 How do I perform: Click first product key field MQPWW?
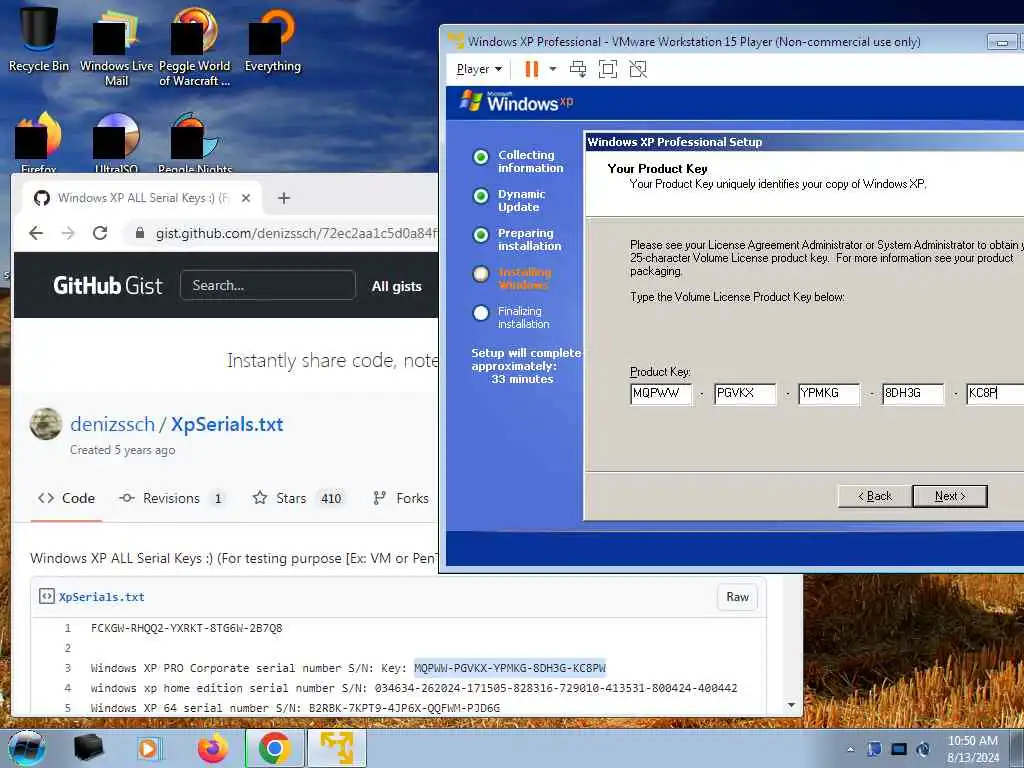661,393
